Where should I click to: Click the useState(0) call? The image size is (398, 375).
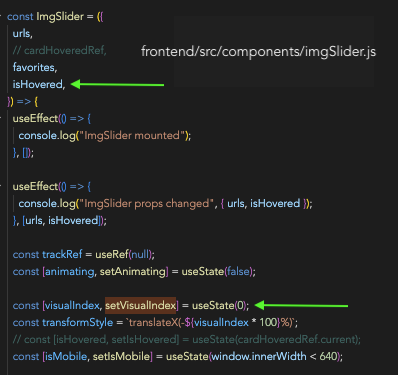coord(219,306)
